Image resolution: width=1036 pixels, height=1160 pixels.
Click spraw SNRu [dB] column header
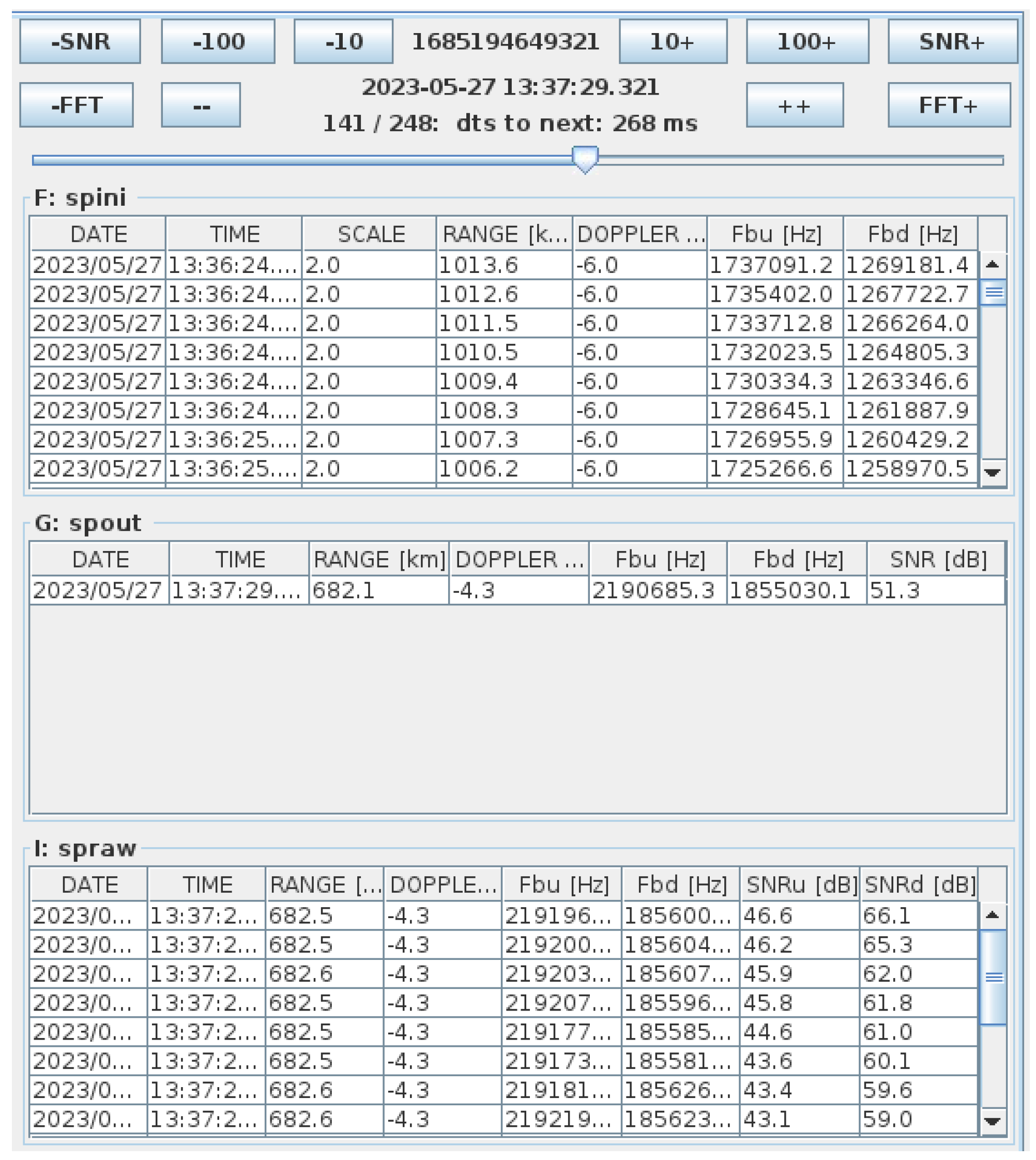point(800,885)
